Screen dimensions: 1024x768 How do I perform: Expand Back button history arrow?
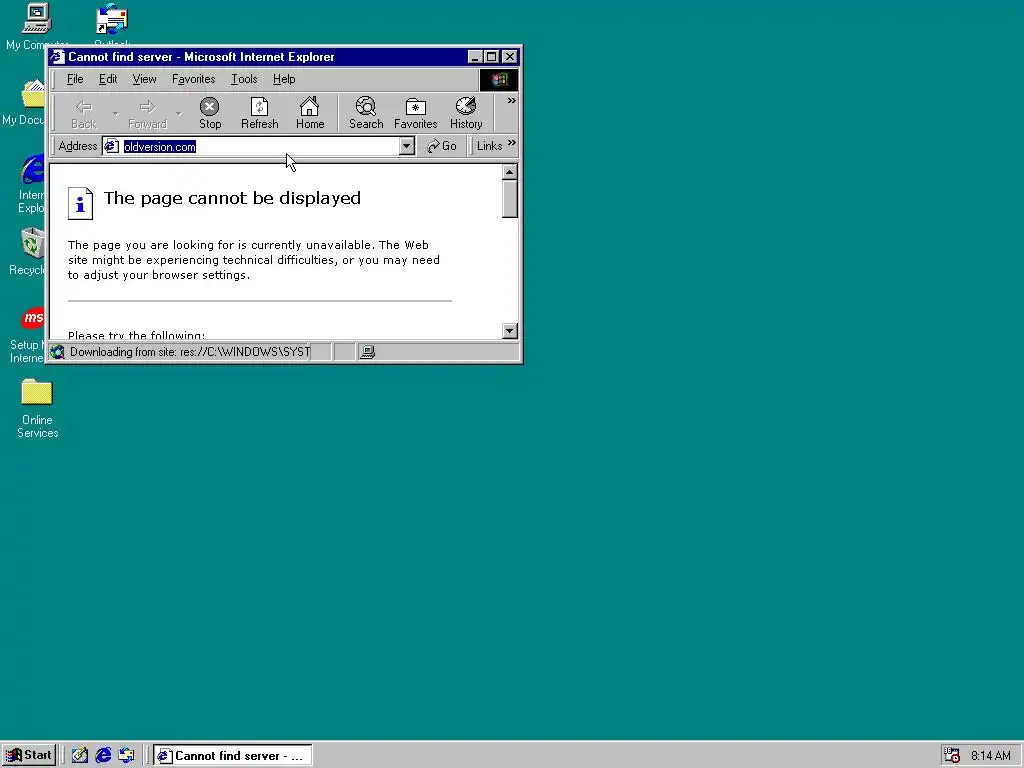(x=115, y=114)
